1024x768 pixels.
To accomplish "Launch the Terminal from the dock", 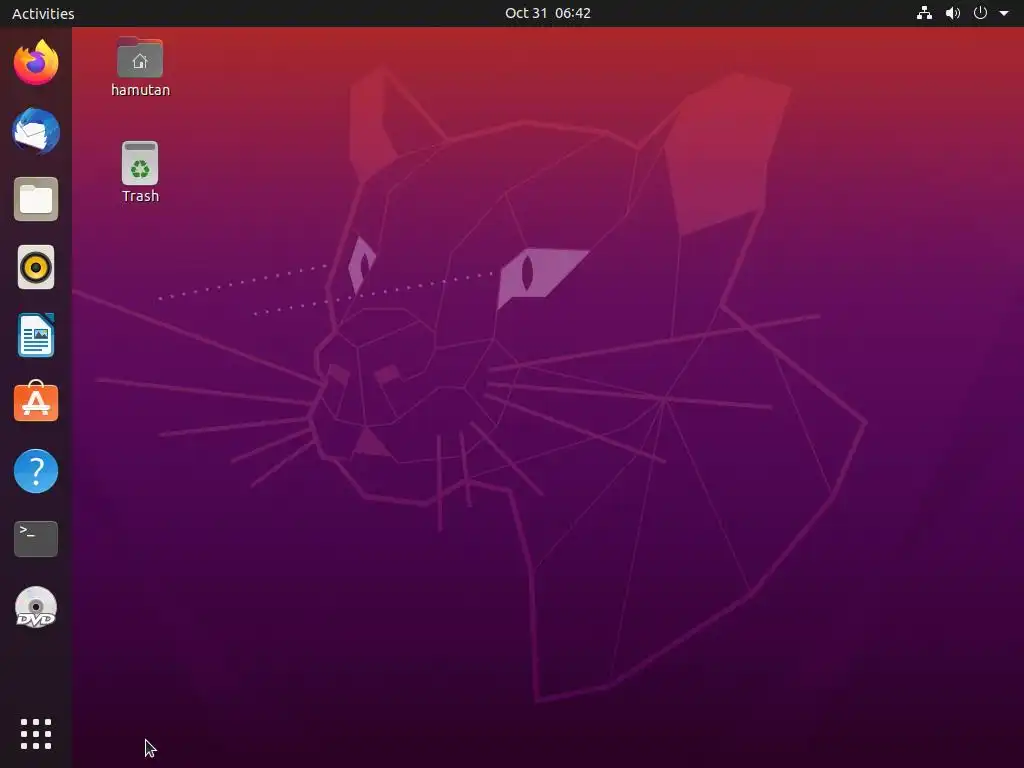I will tap(36, 539).
